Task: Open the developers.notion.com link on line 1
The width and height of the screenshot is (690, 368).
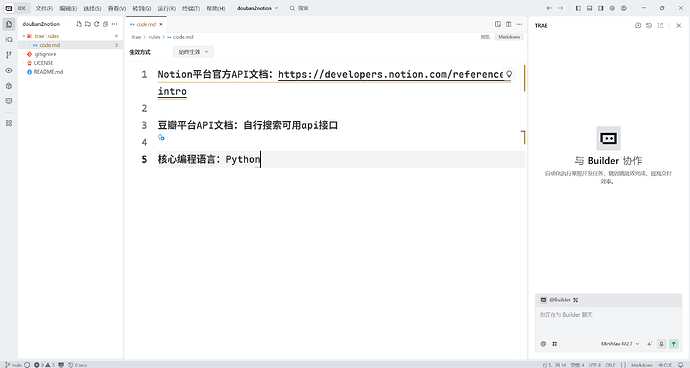Action: 390,74
